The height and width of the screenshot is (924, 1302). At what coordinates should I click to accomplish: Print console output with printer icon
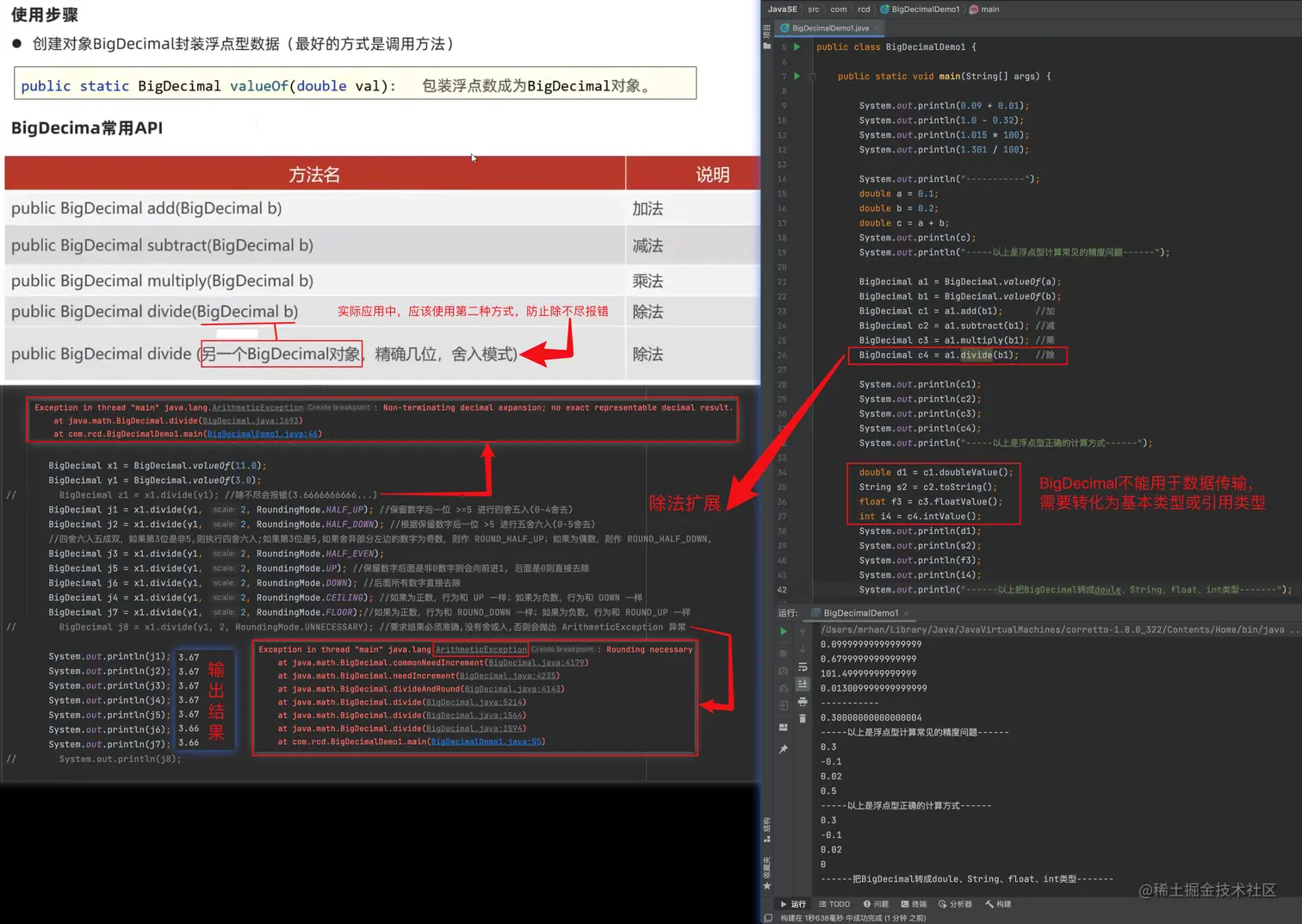803,701
